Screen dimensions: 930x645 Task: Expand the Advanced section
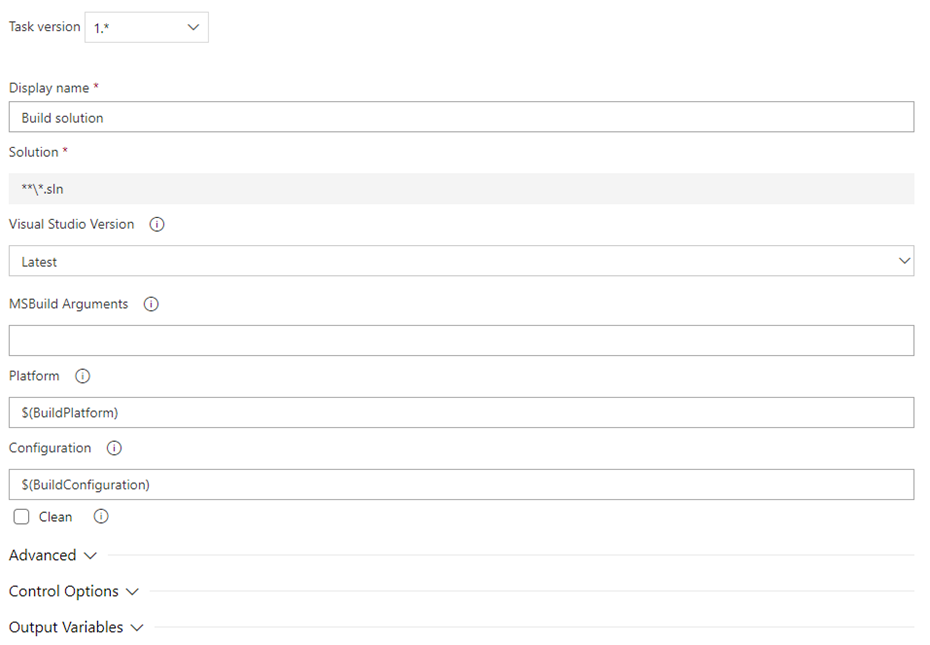(x=43, y=556)
